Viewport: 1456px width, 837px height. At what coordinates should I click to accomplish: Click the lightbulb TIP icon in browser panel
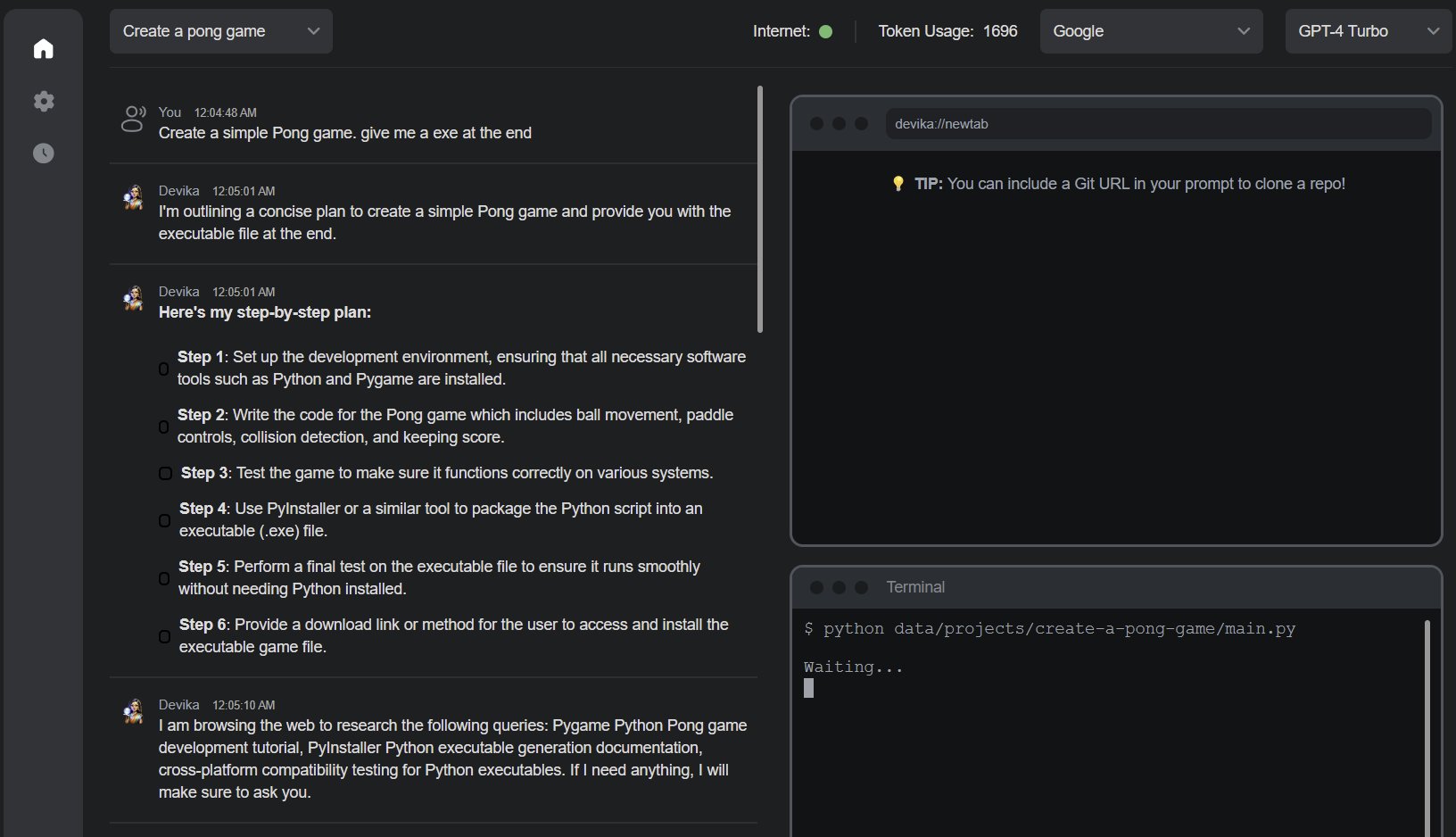[898, 184]
